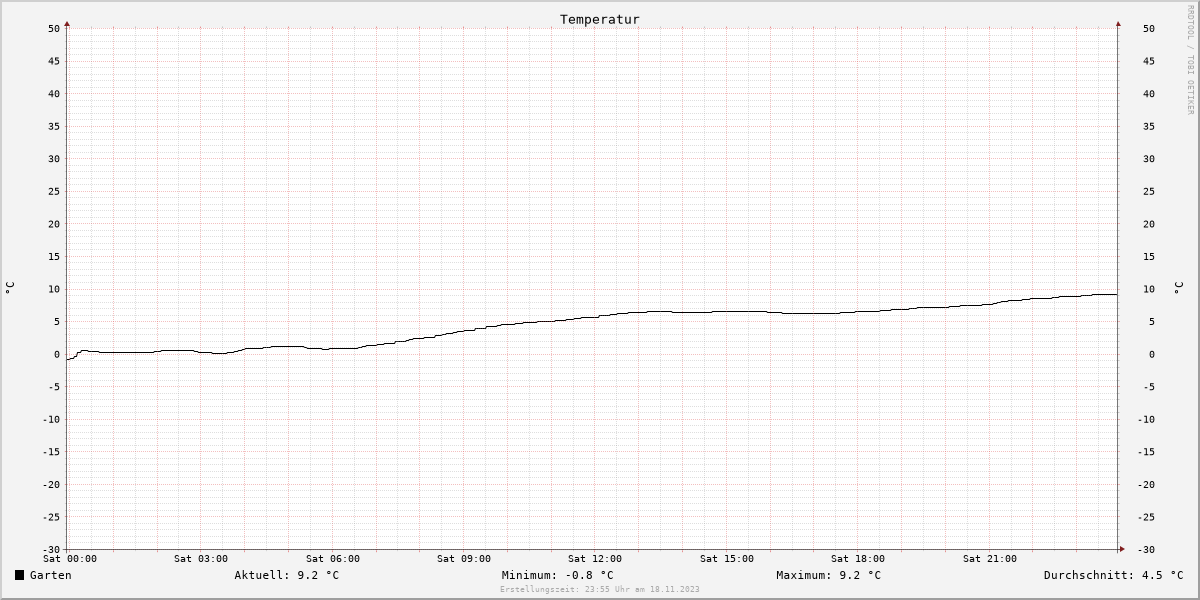Screen dimensions: 1200x600
Task: Click the "Sat 21:00" time axis label
Action: point(990,559)
